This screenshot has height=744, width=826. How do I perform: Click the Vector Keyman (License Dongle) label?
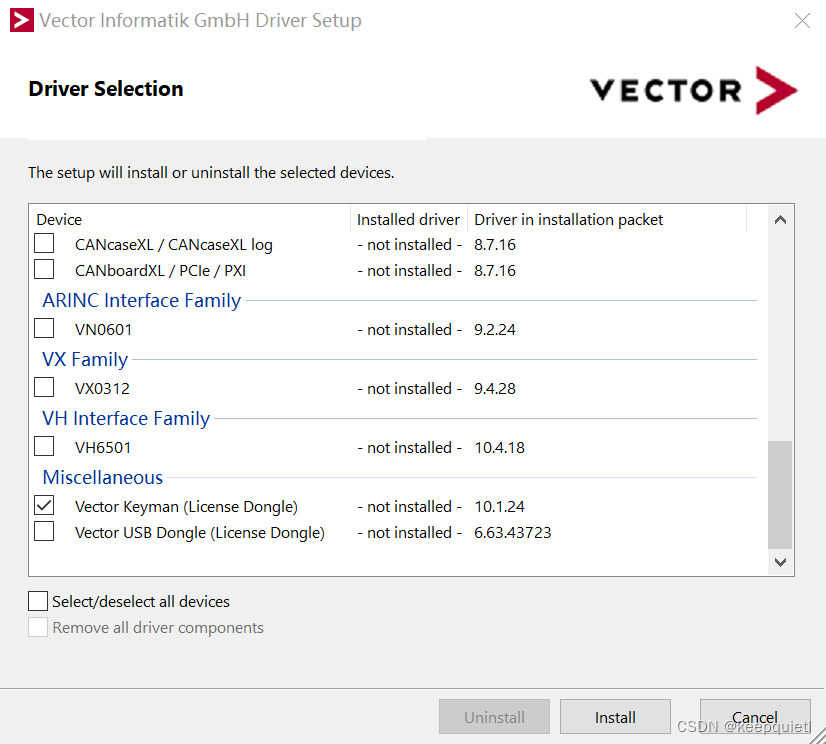click(186, 506)
